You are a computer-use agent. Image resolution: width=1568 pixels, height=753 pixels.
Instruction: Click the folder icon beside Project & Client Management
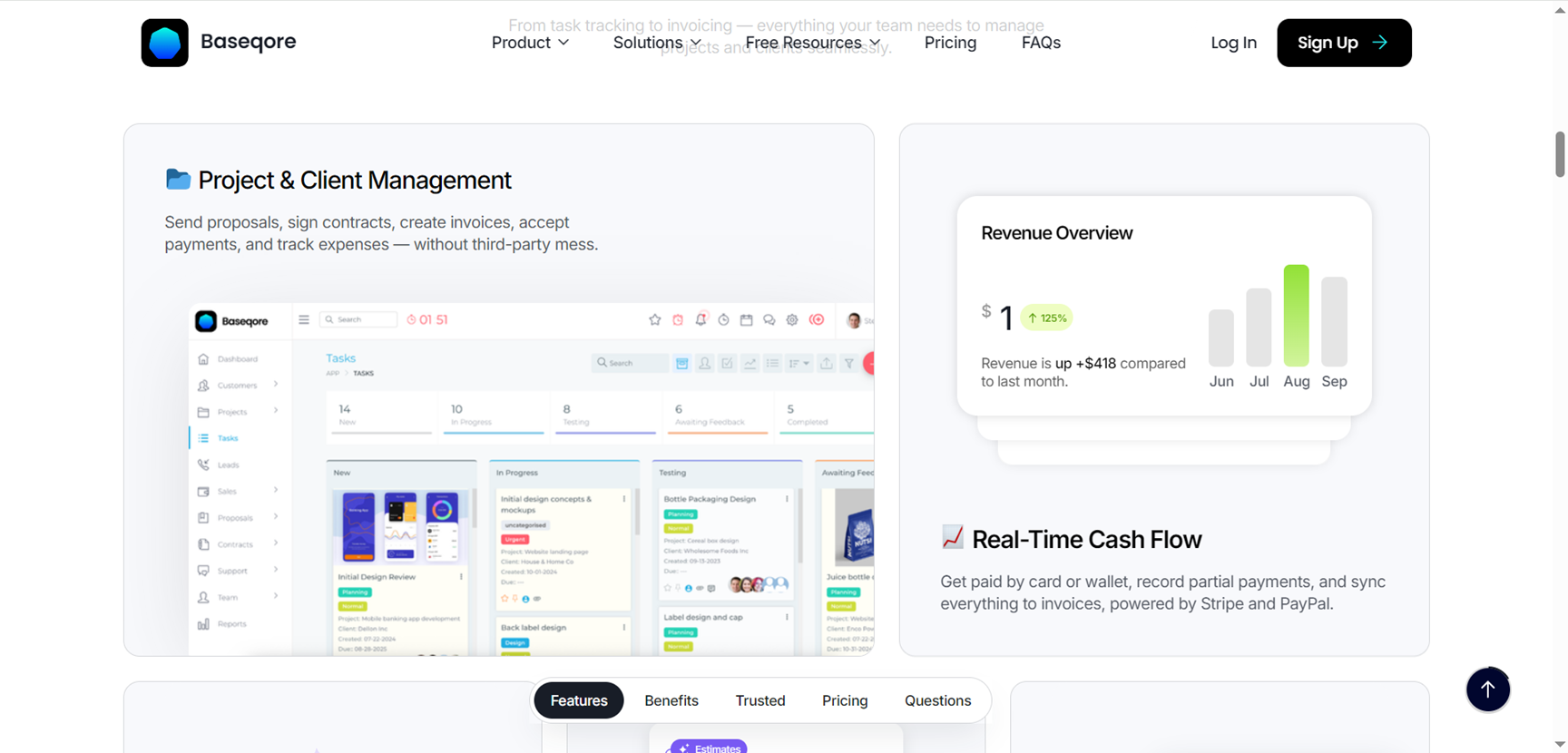click(x=178, y=179)
